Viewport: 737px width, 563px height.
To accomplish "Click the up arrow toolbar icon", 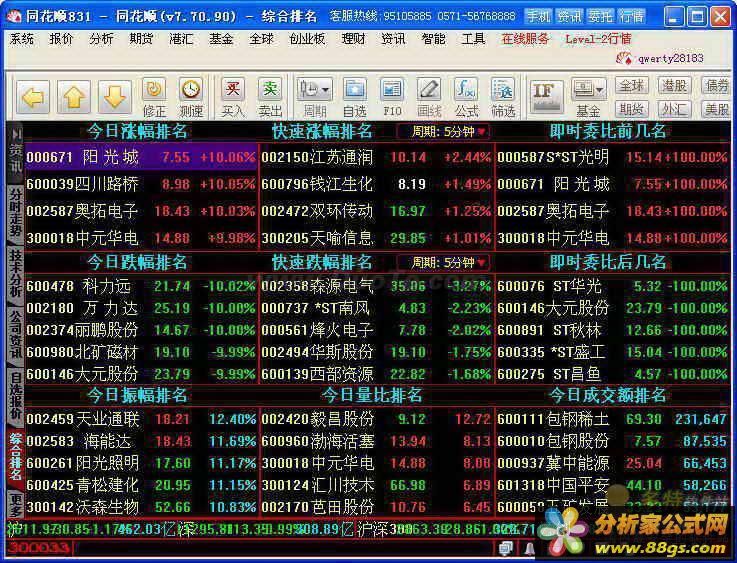I will pyautogui.click(x=74, y=97).
